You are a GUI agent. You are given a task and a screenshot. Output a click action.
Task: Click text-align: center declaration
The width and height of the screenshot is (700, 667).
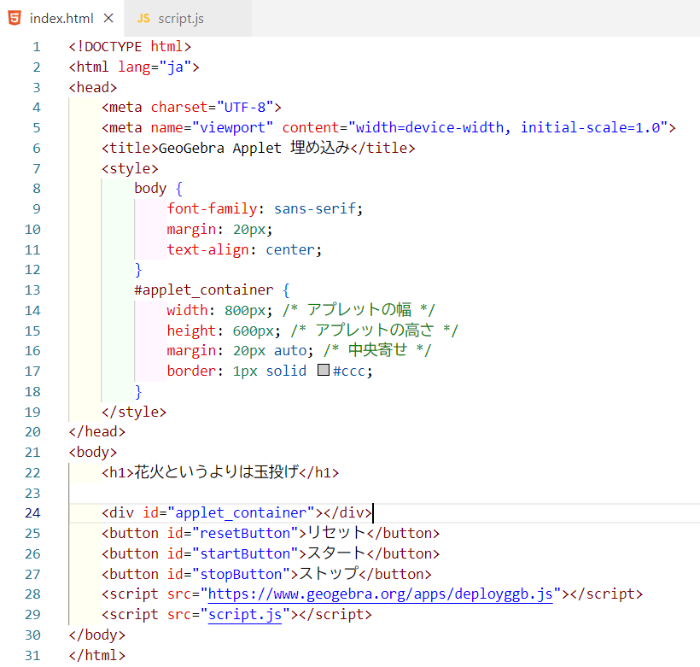click(x=244, y=250)
